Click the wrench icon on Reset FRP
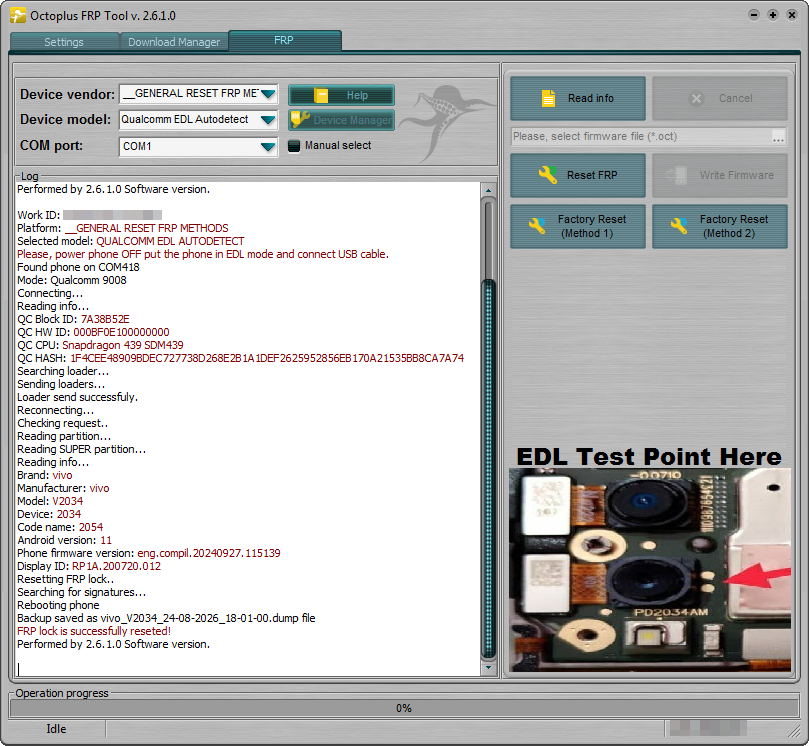The width and height of the screenshot is (809, 746). pyautogui.click(x=548, y=175)
